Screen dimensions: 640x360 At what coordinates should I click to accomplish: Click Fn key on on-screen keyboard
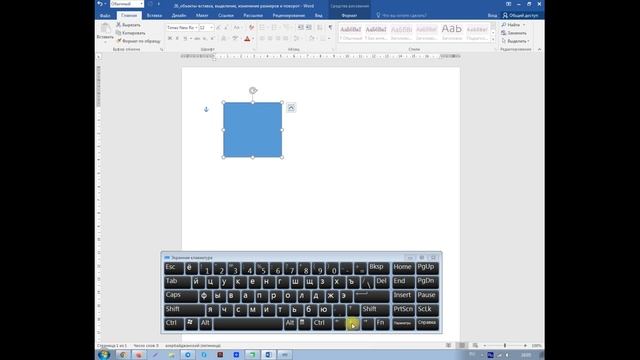click(382, 323)
